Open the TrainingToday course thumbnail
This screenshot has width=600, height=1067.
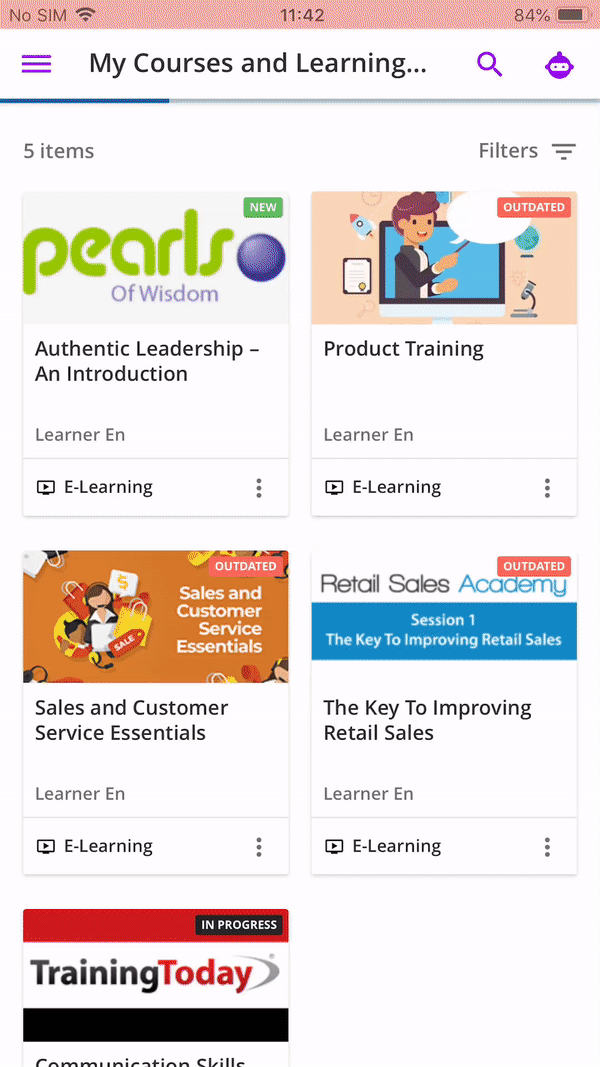click(155, 974)
